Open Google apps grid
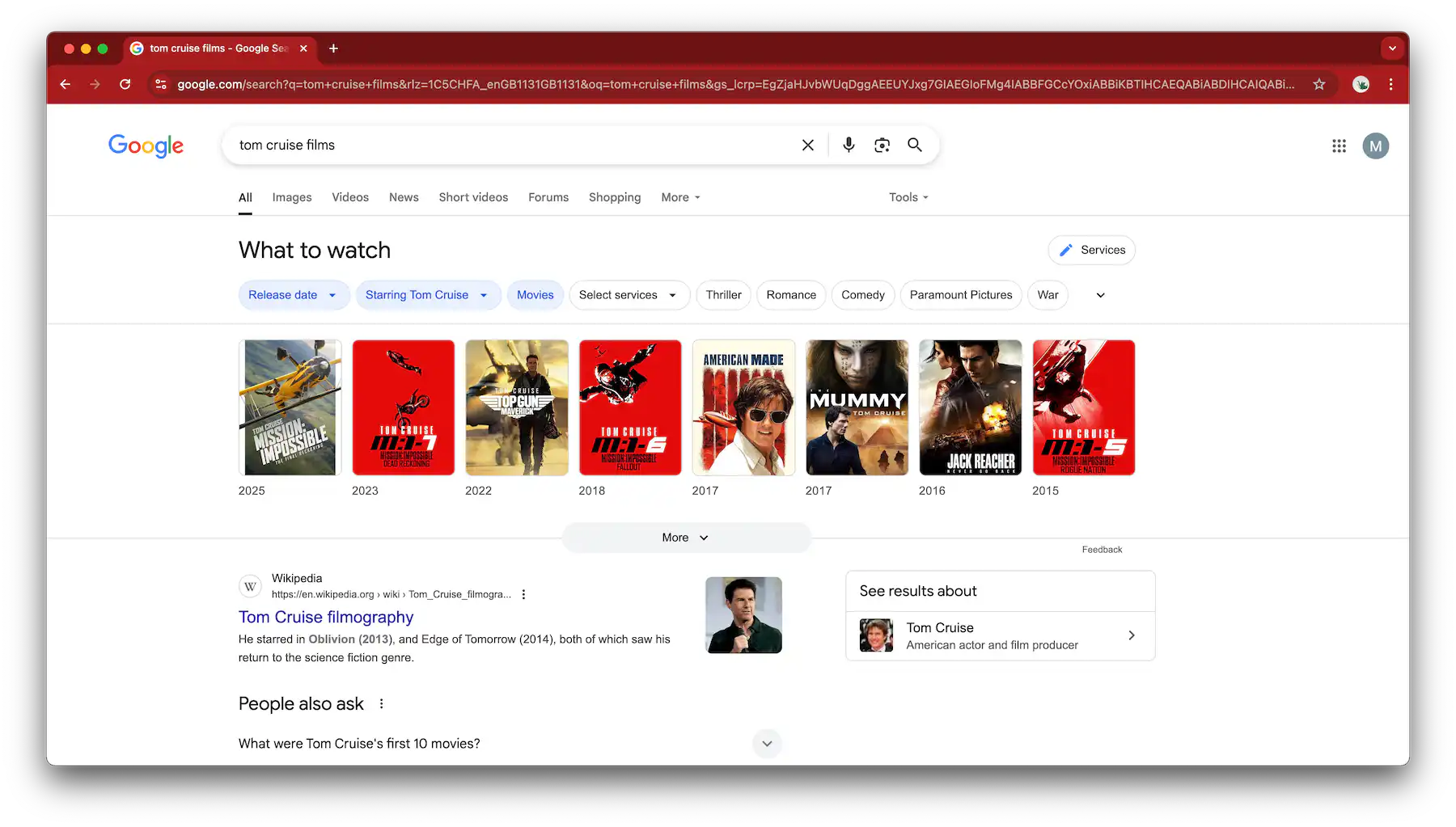Image resolution: width=1456 pixels, height=827 pixels. pos(1339,146)
